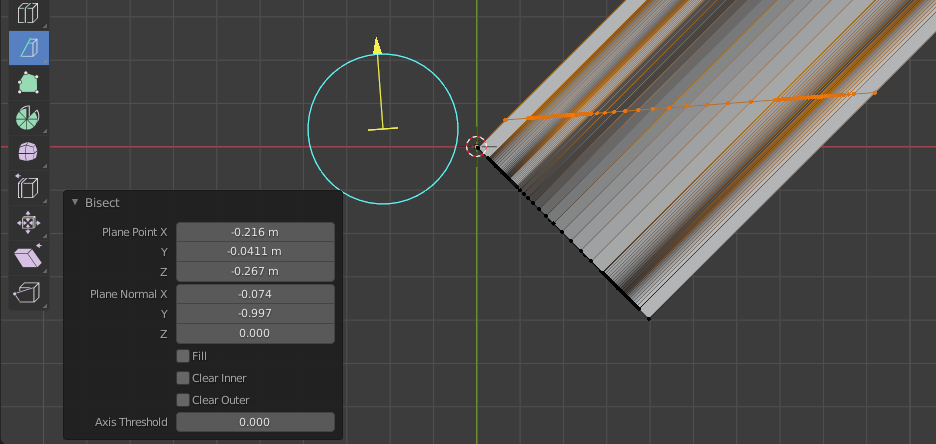Activate the Shear tool
This screenshot has width=936, height=444.
[x=28, y=258]
